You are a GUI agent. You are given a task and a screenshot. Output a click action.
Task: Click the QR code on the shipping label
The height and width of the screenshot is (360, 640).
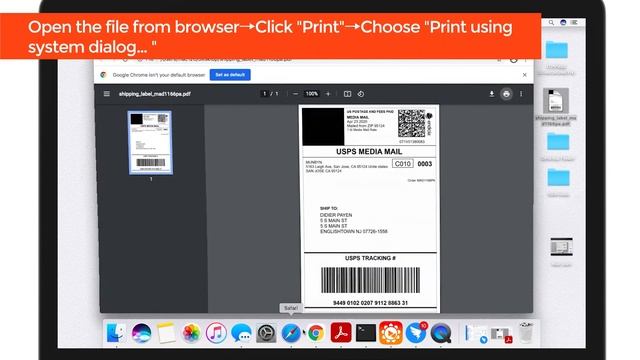(411, 124)
